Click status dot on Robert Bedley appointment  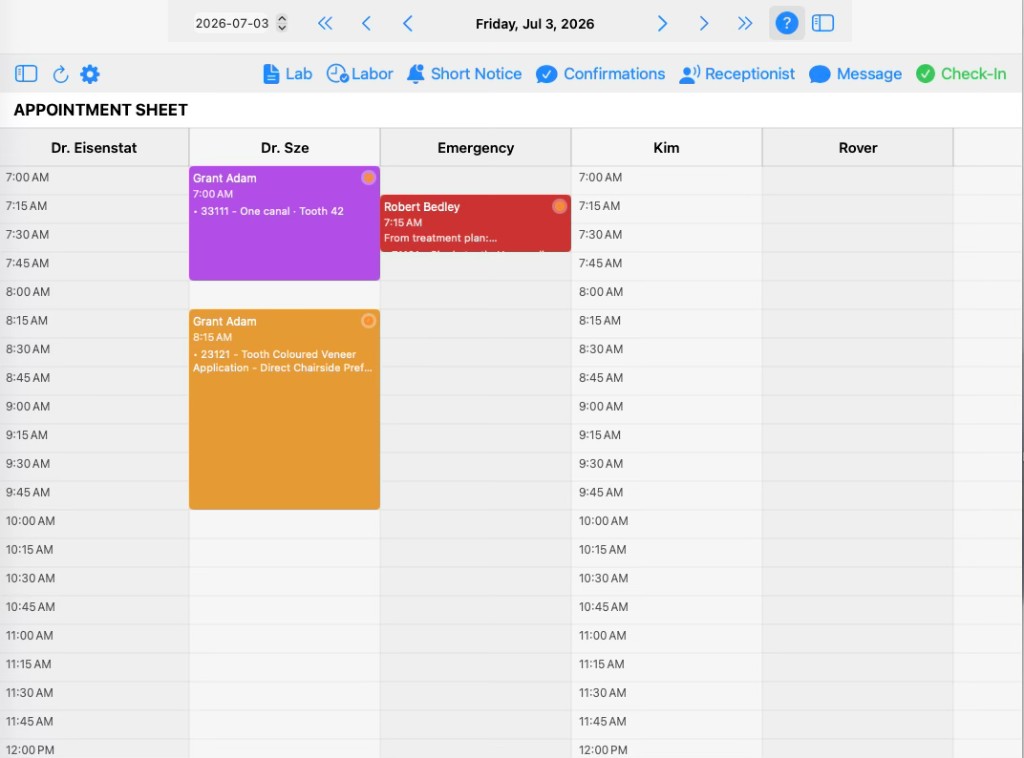(560, 206)
